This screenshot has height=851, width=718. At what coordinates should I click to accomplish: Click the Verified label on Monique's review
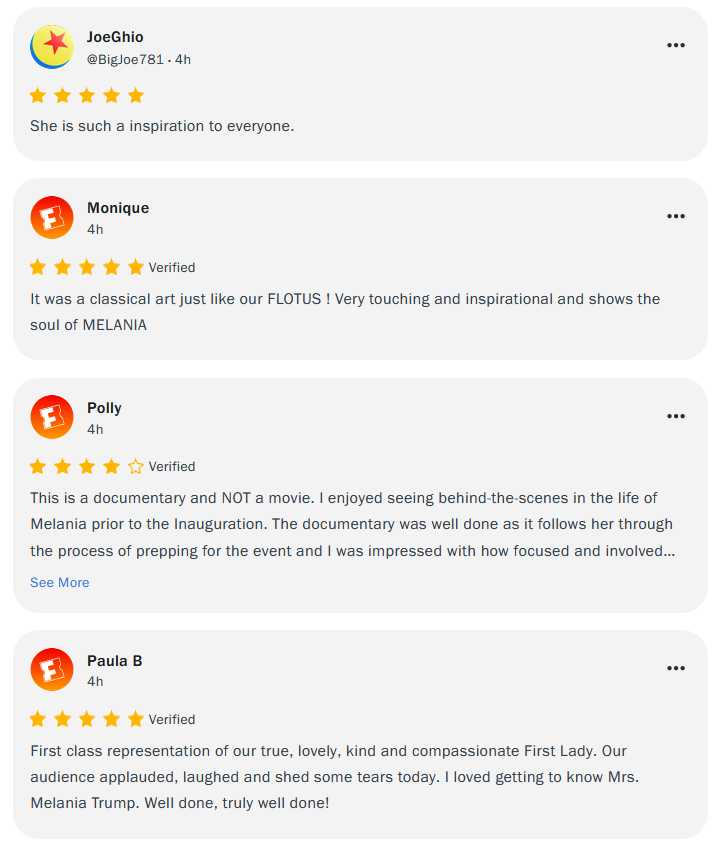(172, 267)
